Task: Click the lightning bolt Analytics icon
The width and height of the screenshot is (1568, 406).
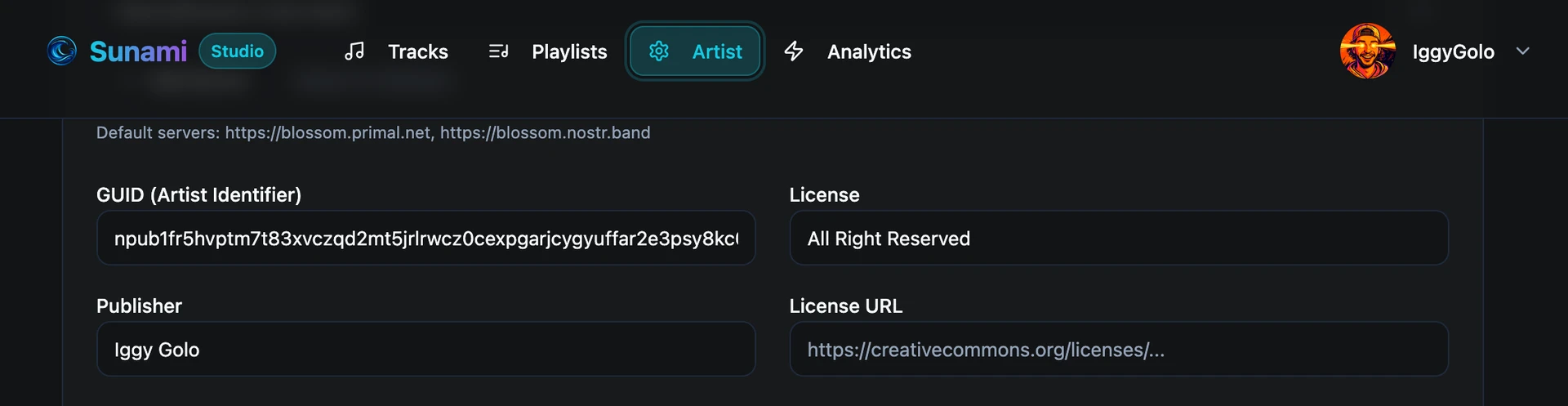Action: click(794, 51)
